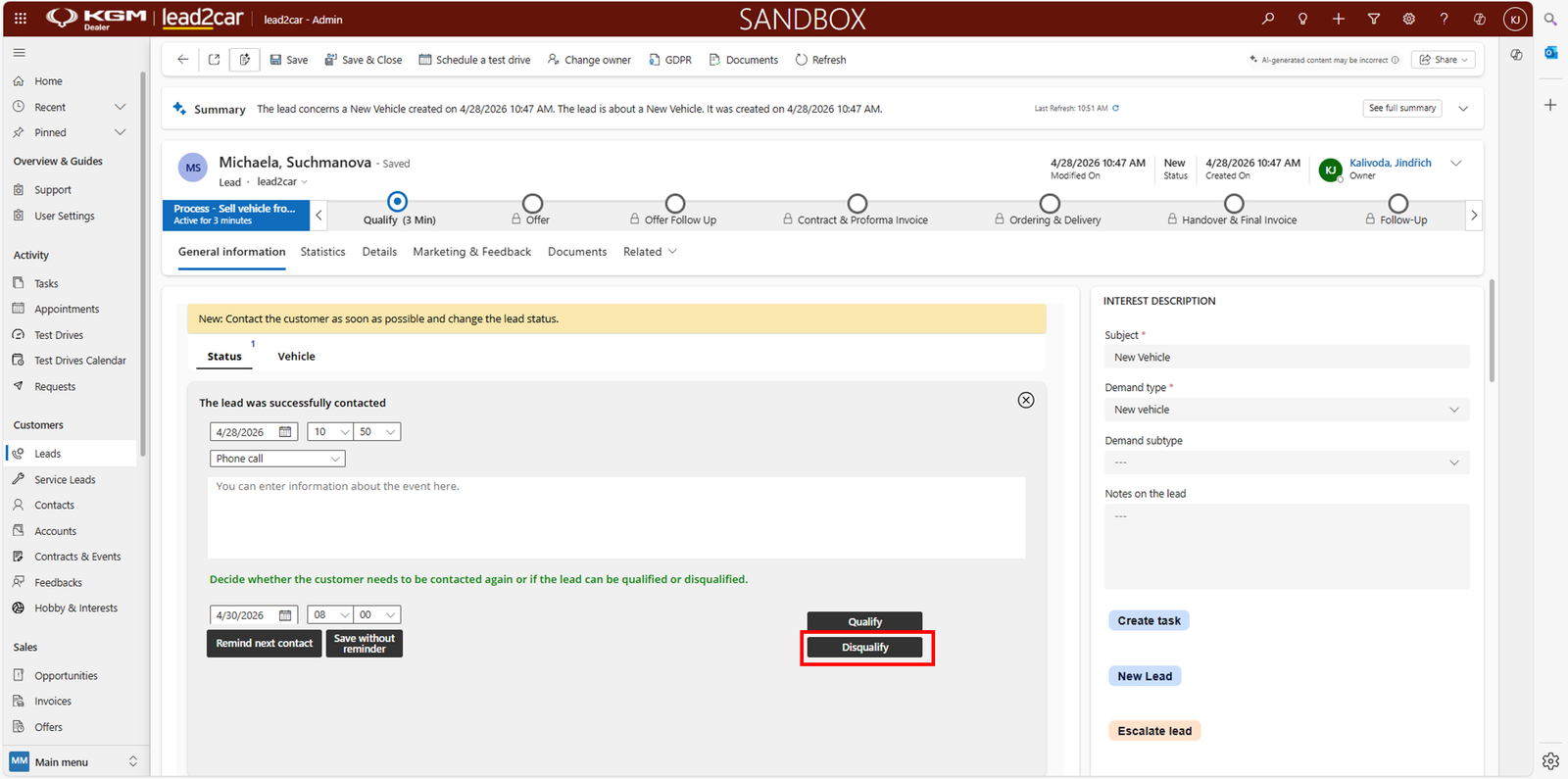Click the event information text area

point(616,517)
